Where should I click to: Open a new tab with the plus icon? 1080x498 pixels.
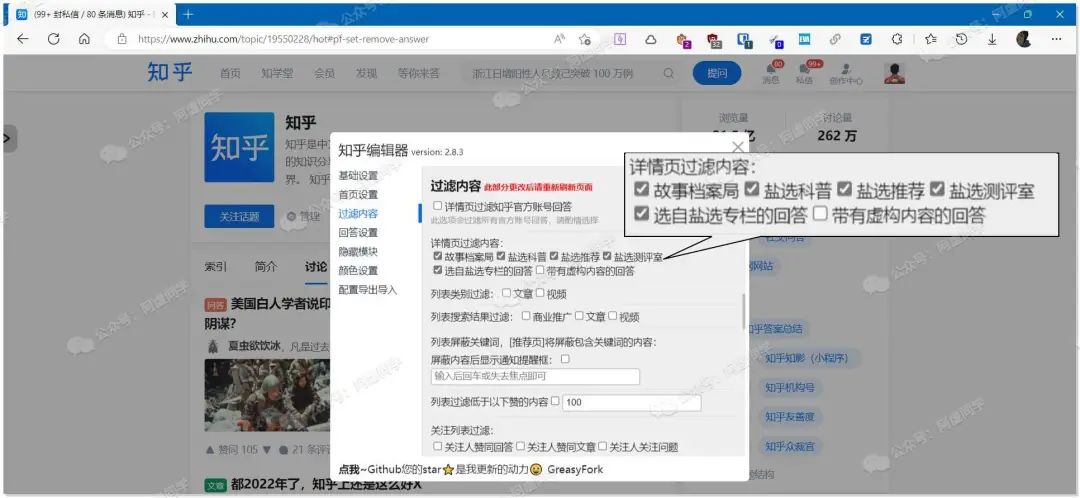coord(188,14)
